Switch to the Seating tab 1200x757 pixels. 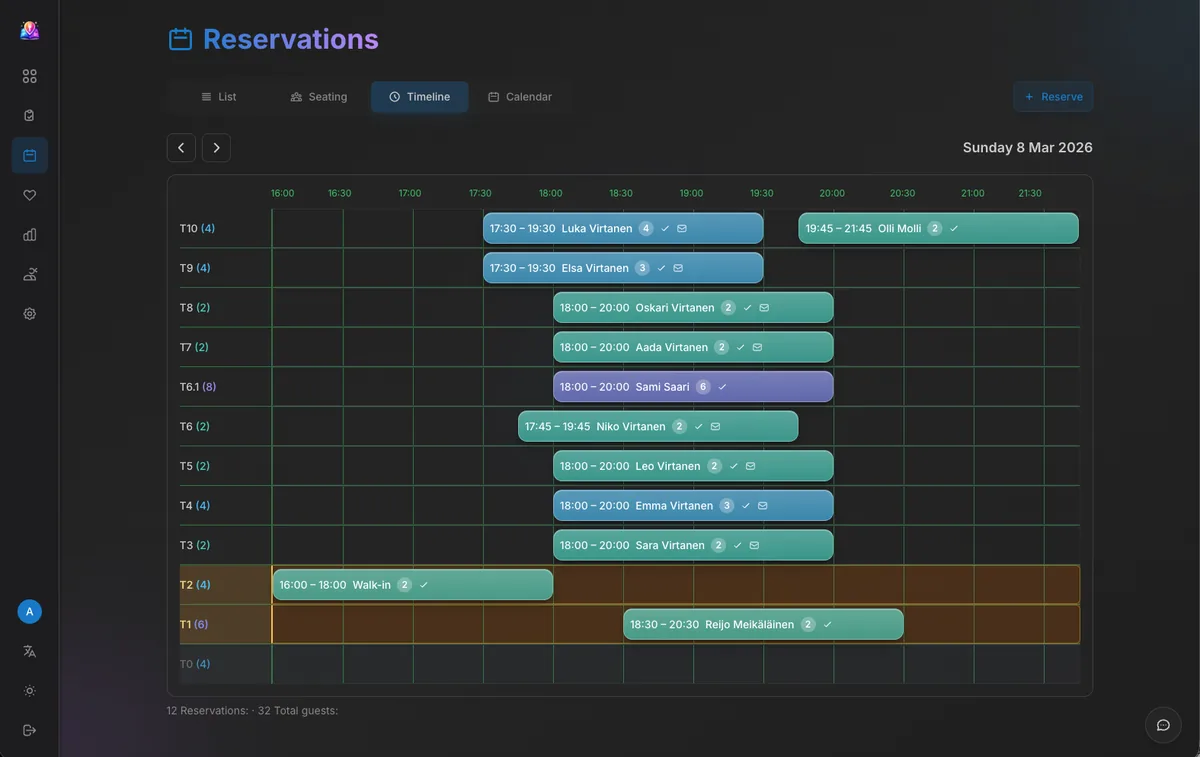[318, 96]
